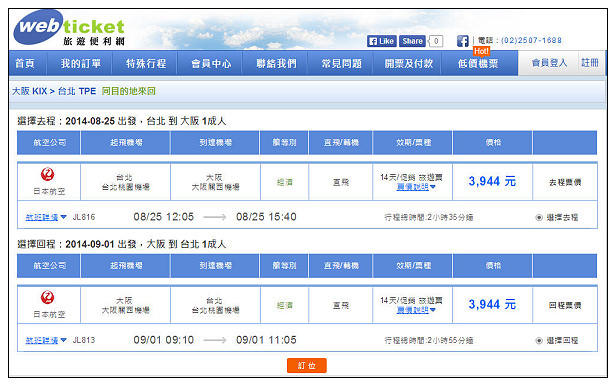
Task: Click phone number (02)2507-1688
Action: (x=531, y=40)
